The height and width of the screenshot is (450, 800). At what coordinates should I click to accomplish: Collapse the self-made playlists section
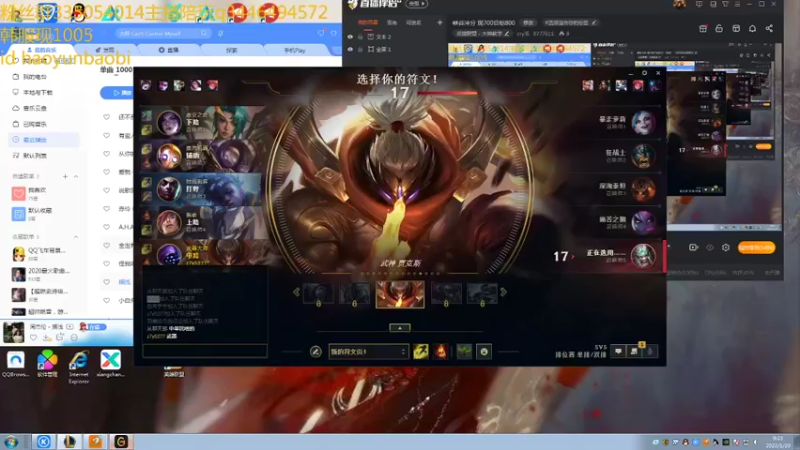(x=76, y=177)
